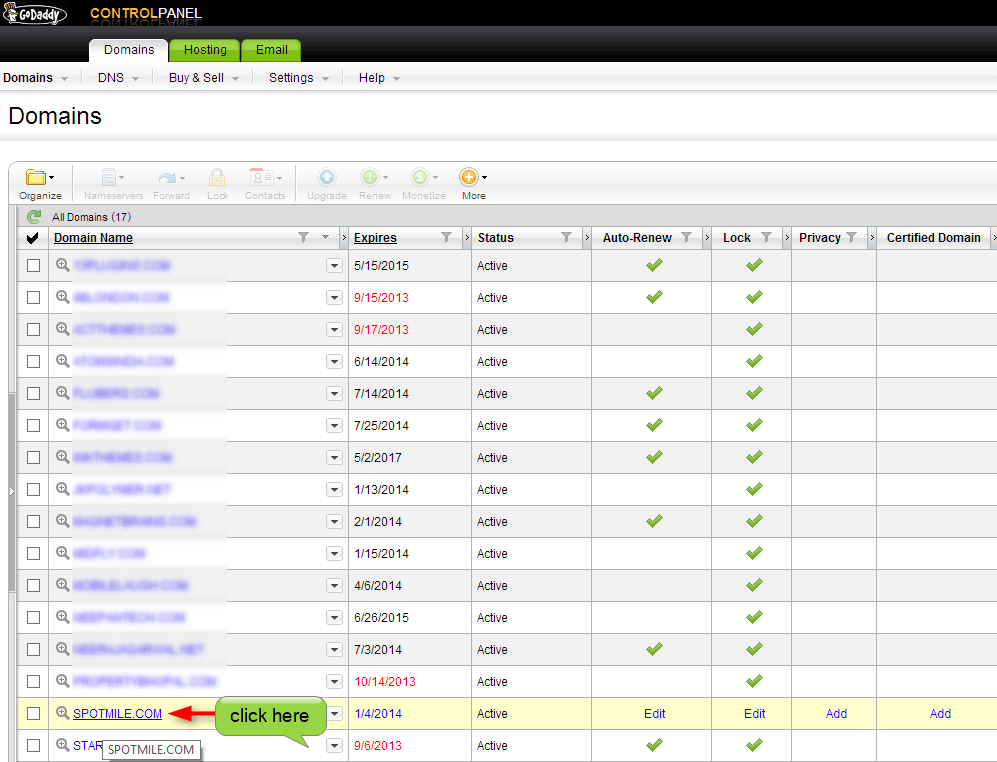The width and height of the screenshot is (997, 762).
Task: Expand the collapsed left side panel
Action: click(11, 491)
